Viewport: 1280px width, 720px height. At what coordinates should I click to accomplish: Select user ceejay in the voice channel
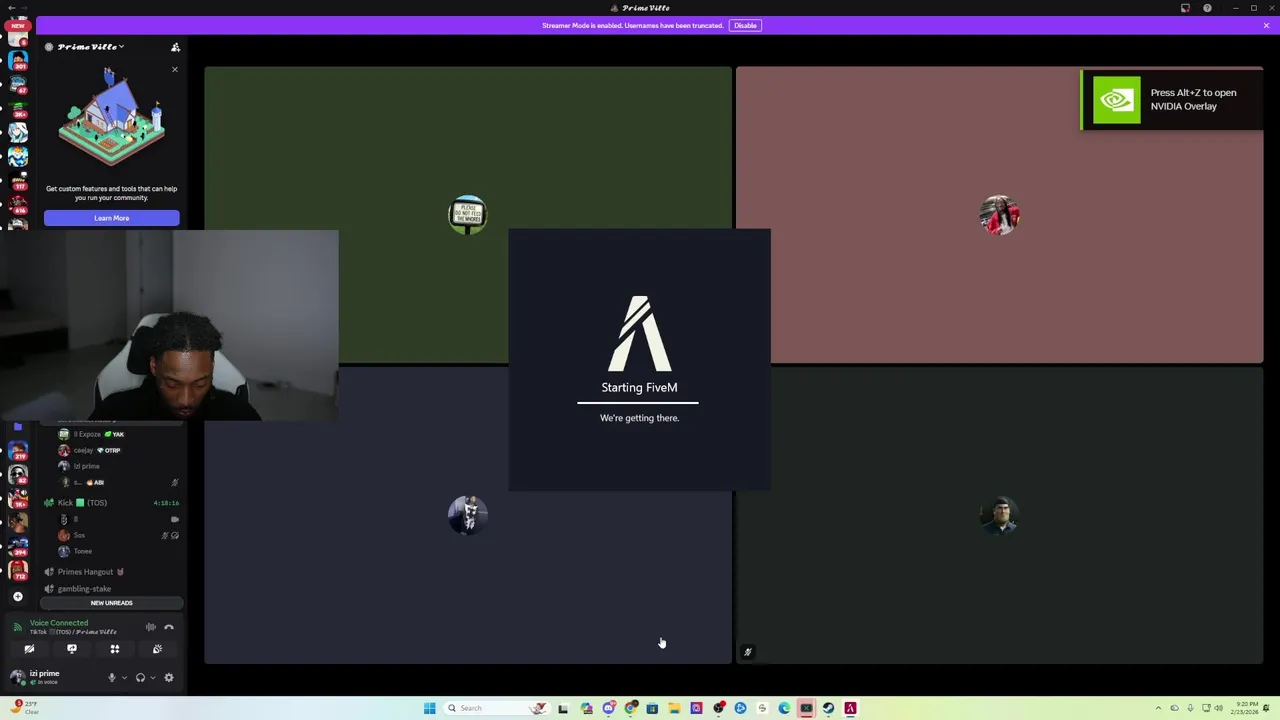(89, 450)
